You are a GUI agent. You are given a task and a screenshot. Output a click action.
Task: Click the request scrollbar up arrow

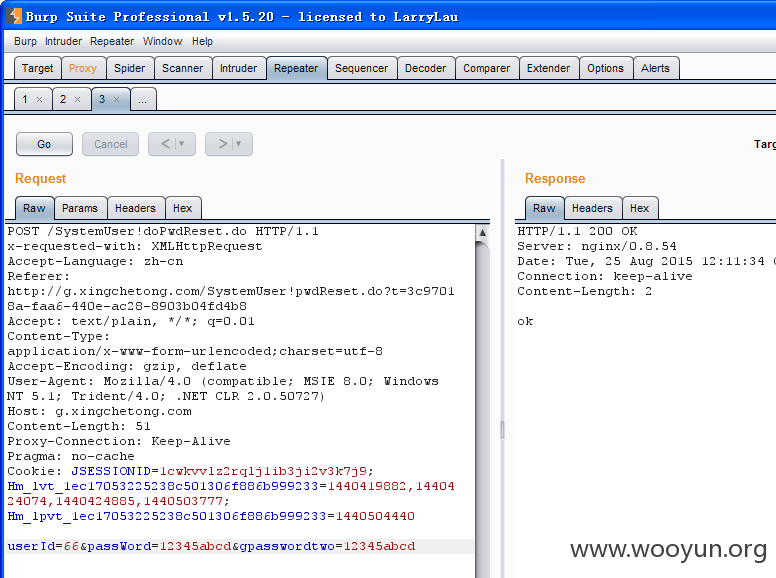482,232
